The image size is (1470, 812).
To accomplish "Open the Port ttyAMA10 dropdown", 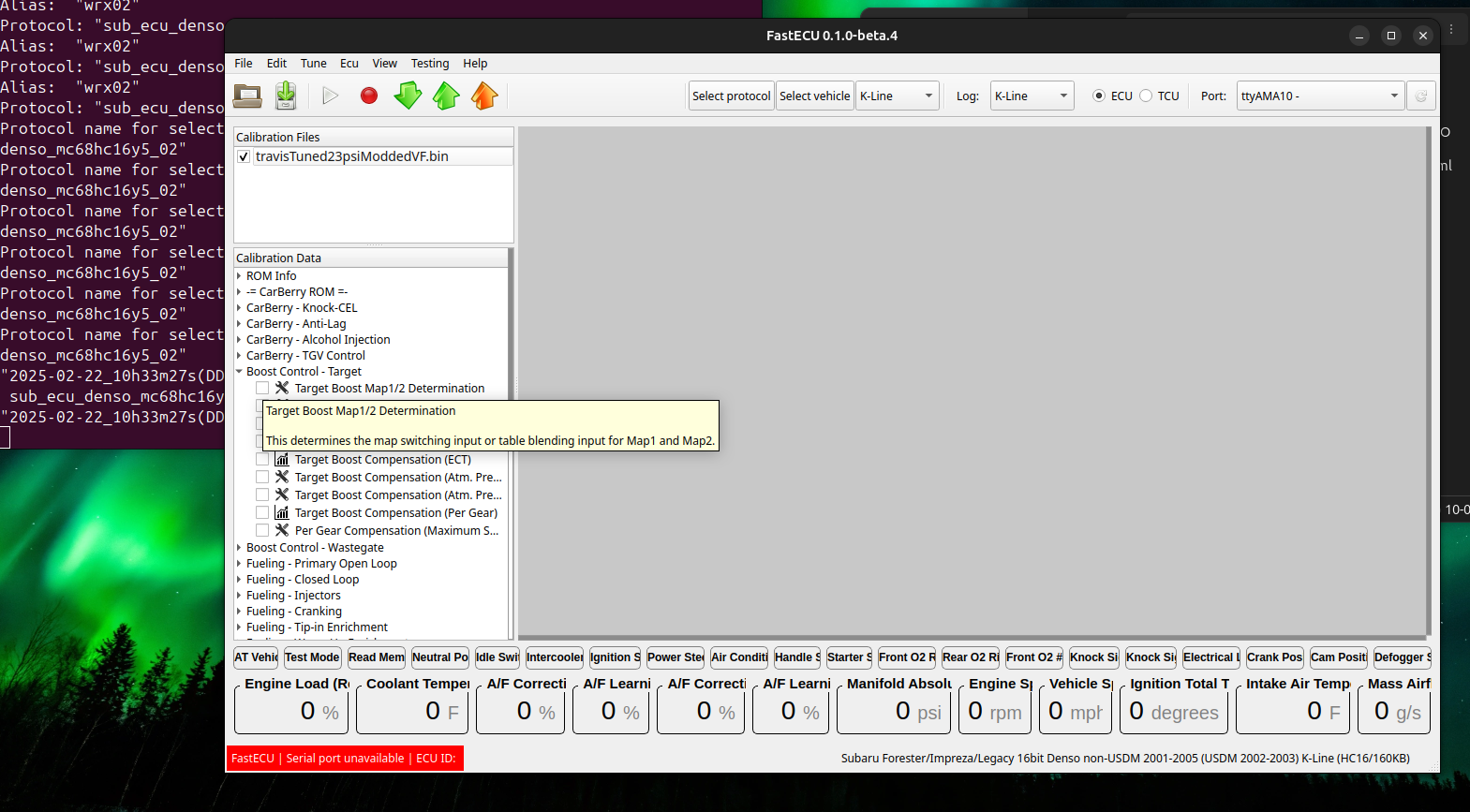I will [1320, 96].
